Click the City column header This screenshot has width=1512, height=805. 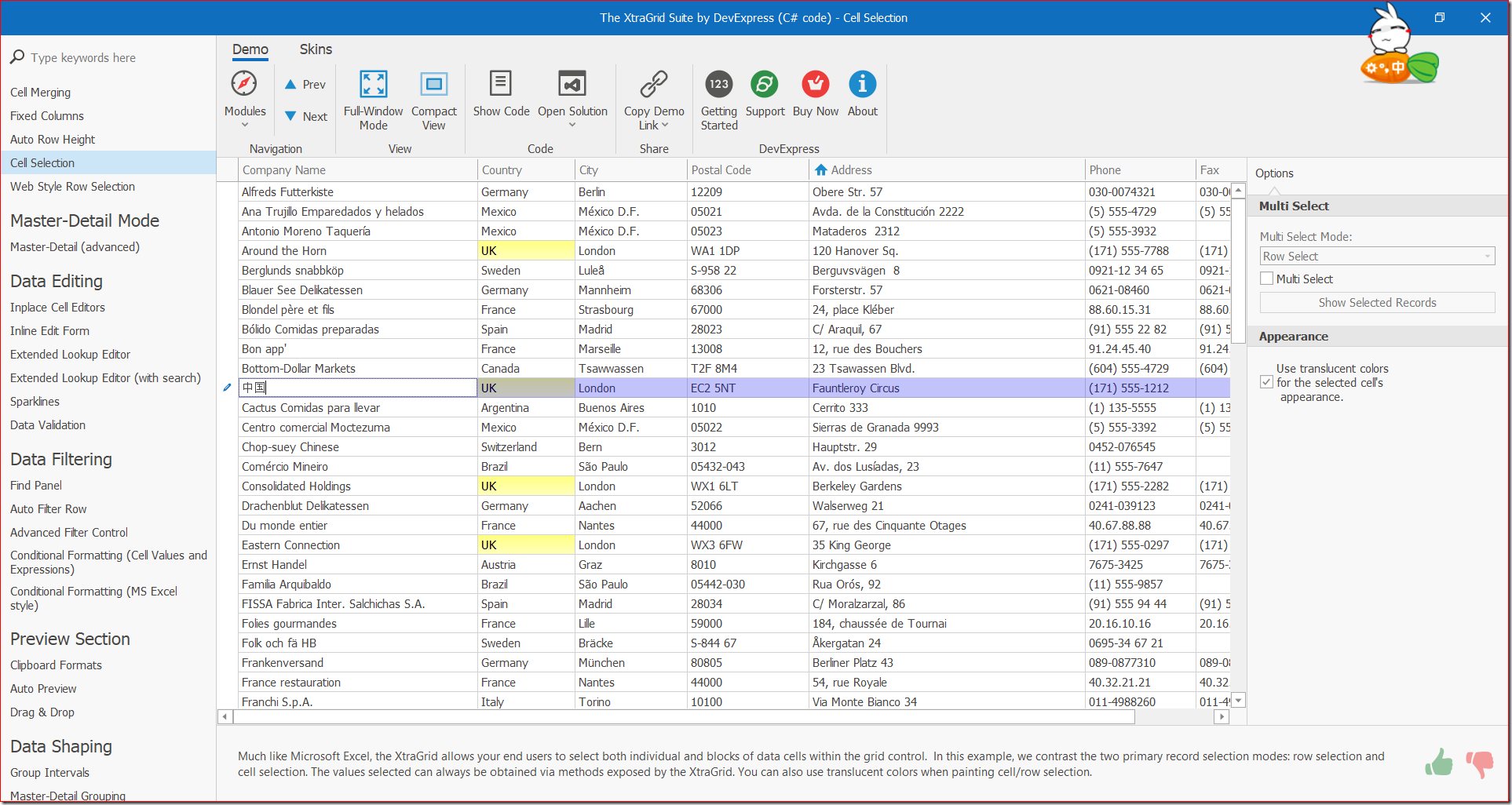pyautogui.click(x=631, y=170)
